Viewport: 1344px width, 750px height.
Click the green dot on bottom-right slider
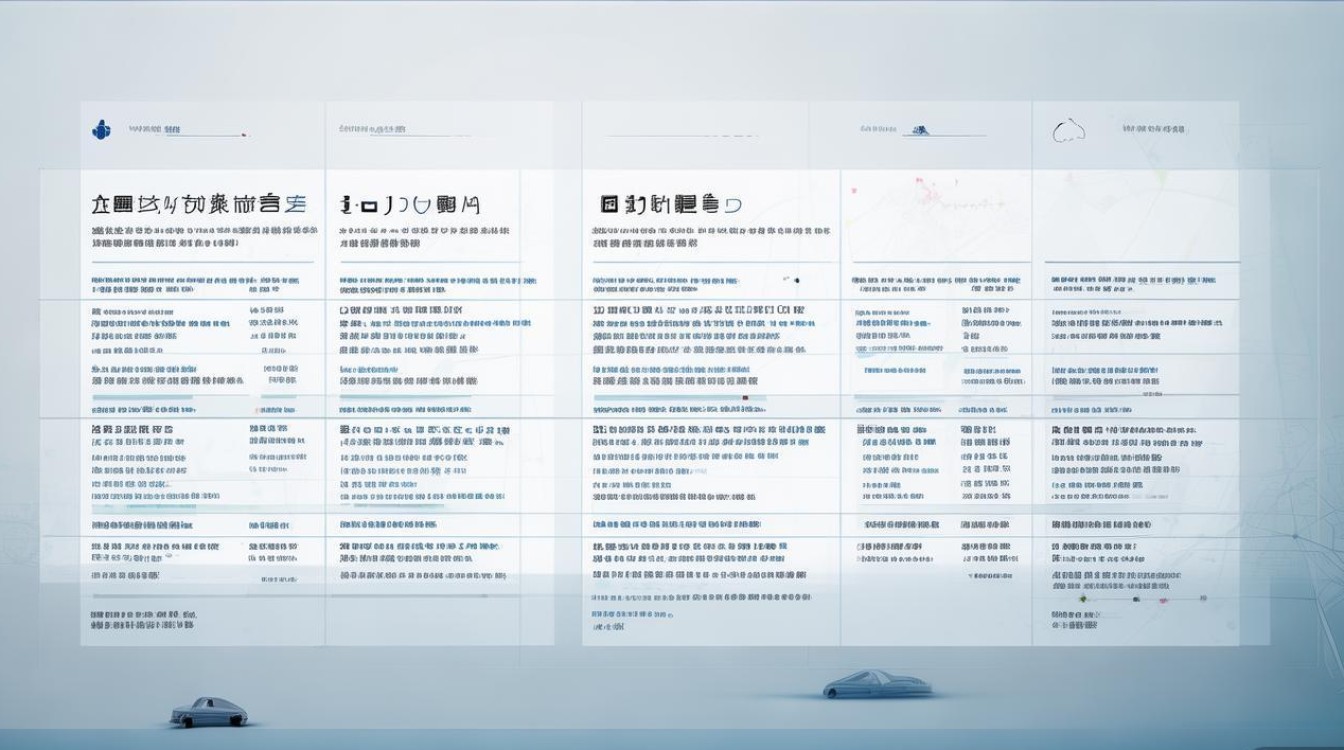tap(1082, 598)
